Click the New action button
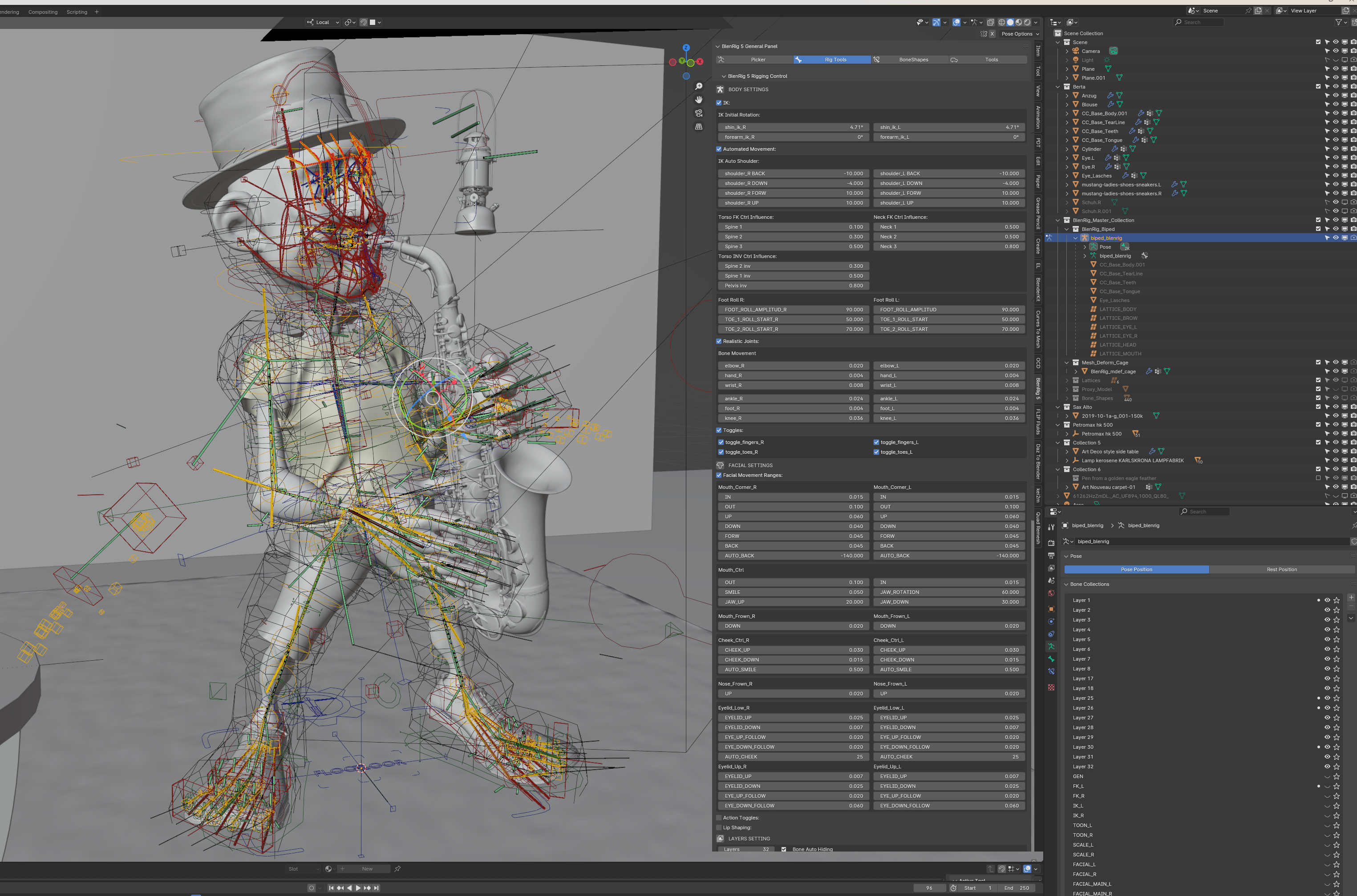 point(367,868)
